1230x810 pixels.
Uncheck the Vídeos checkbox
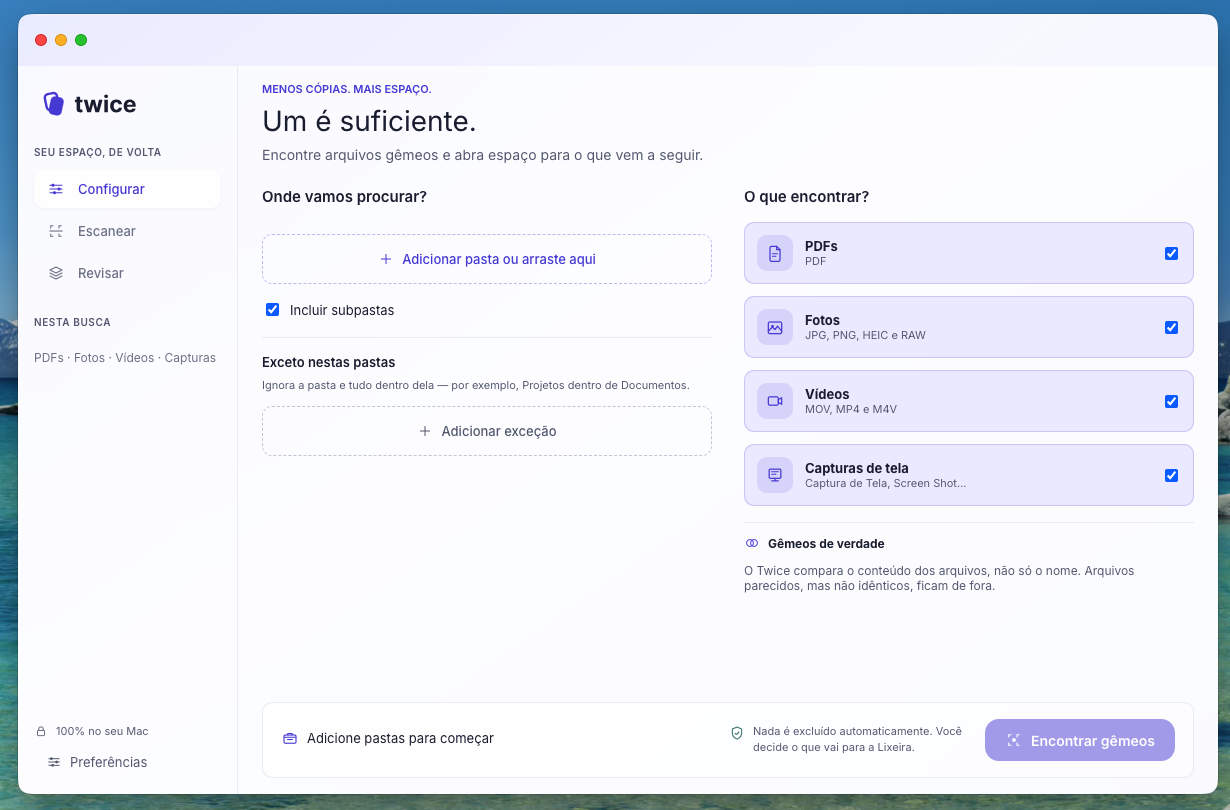coord(1171,402)
